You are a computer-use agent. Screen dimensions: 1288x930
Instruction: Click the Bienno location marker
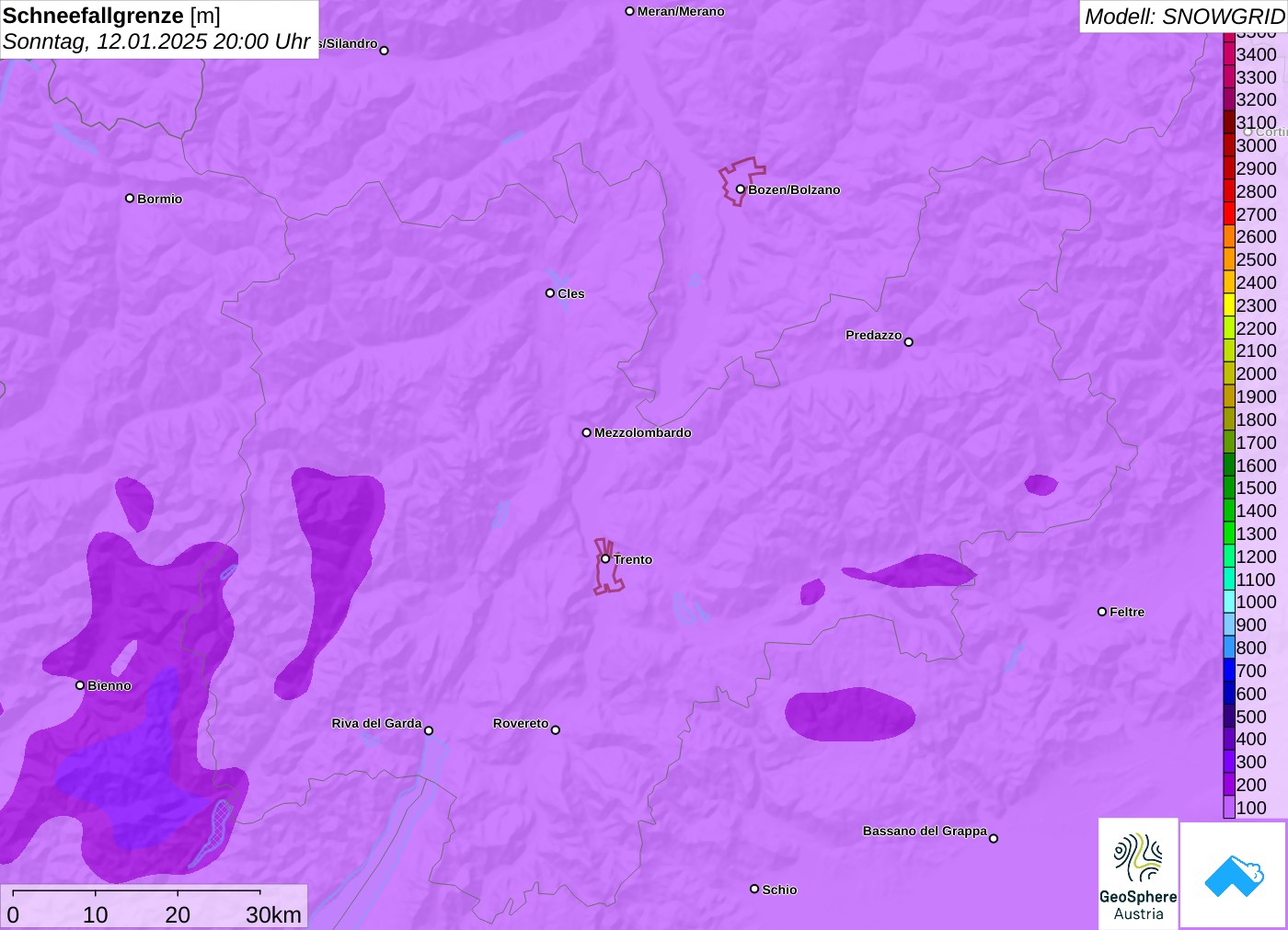pyautogui.click(x=80, y=685)
